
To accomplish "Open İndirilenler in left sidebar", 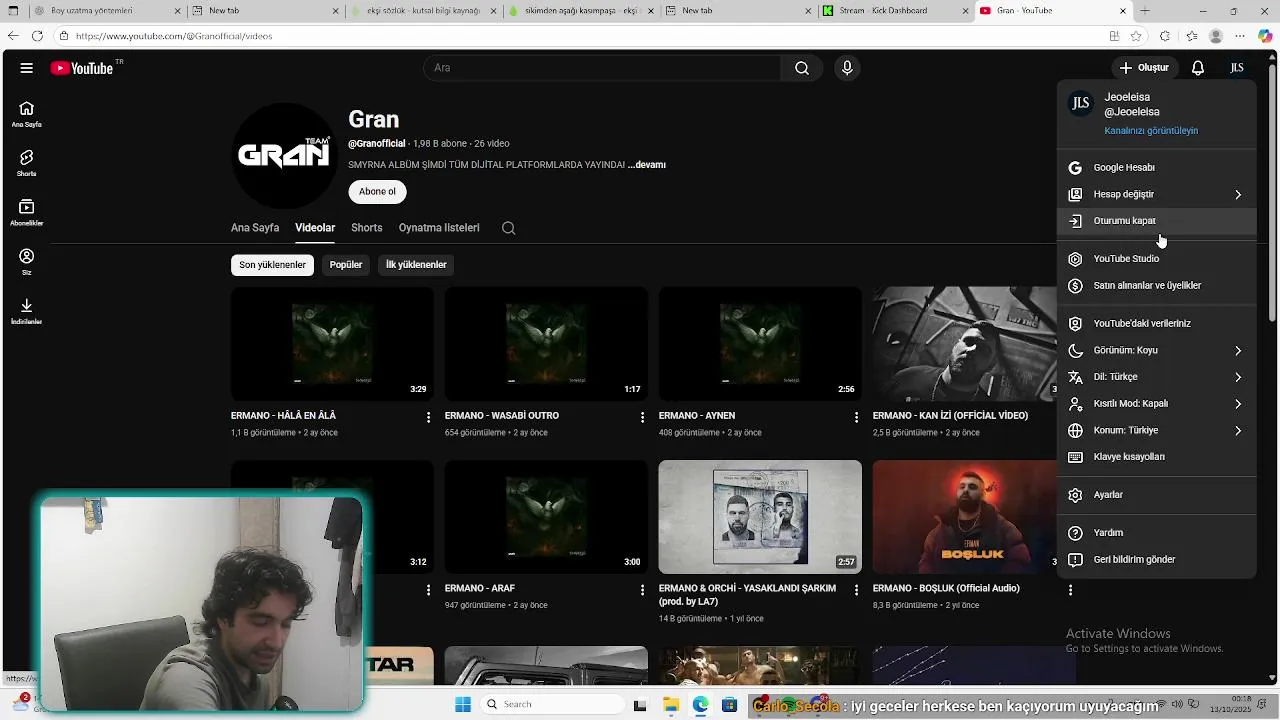I will (27, 312).
